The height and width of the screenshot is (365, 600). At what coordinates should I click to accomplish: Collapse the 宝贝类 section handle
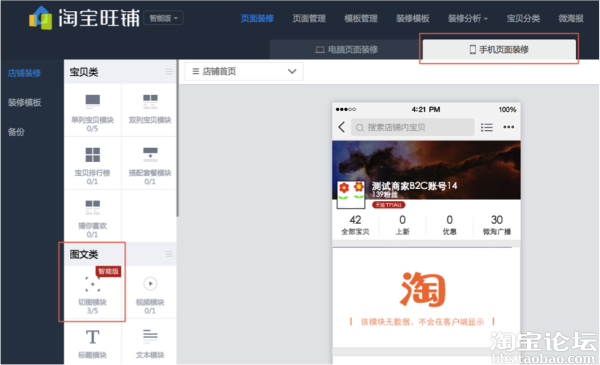[x=169, y=72]
